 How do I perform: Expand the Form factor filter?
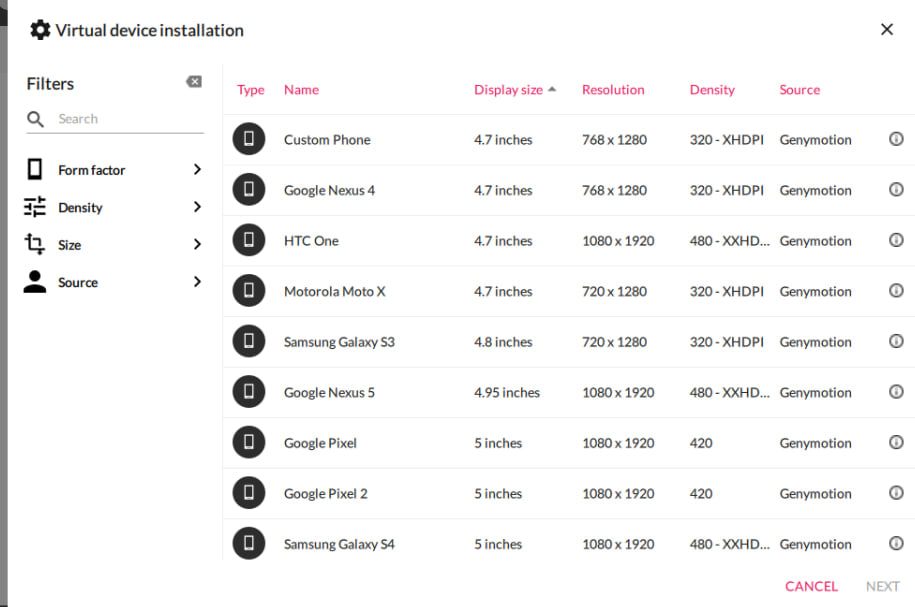114,170
